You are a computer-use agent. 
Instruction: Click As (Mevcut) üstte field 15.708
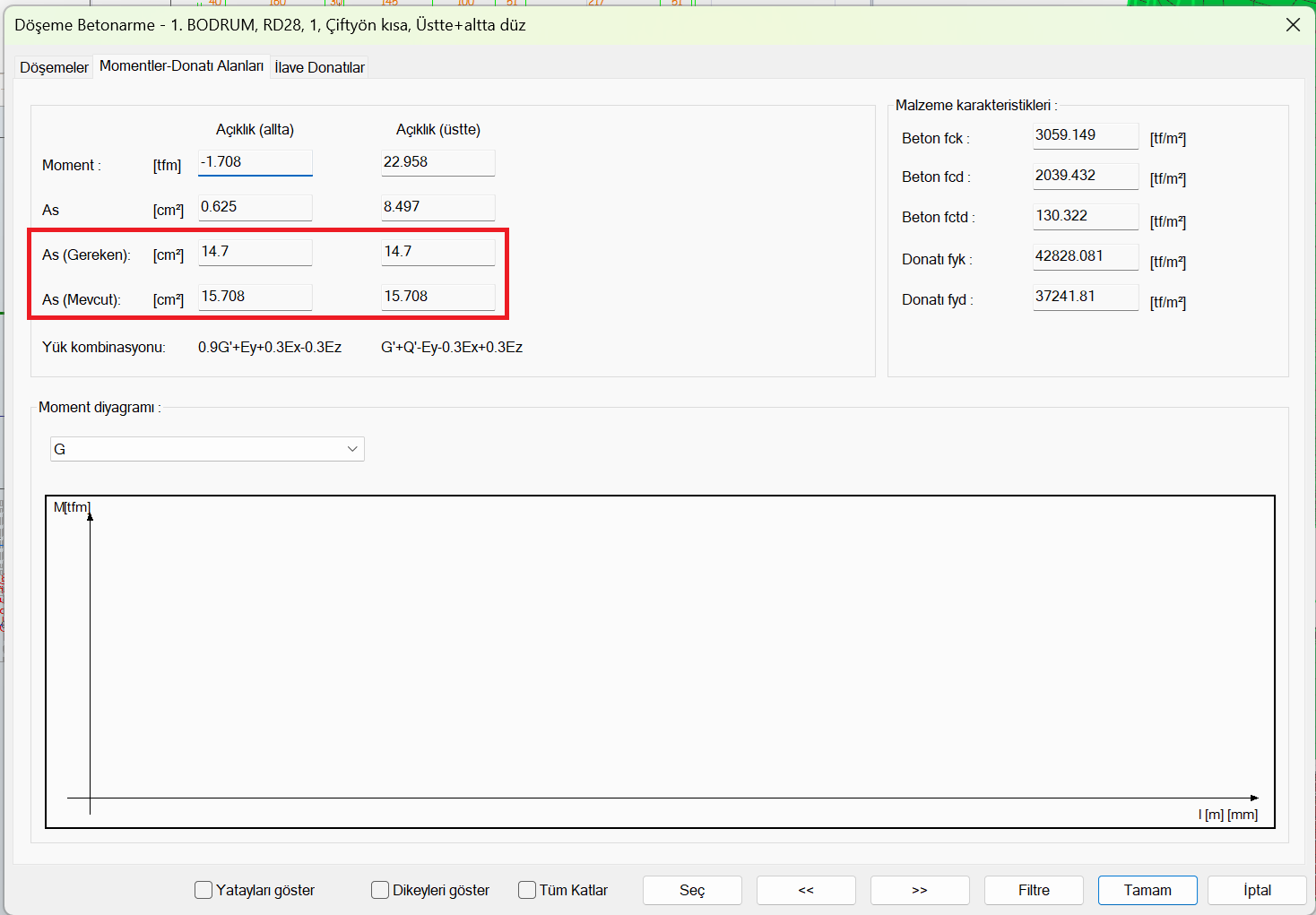pos(438,297)
